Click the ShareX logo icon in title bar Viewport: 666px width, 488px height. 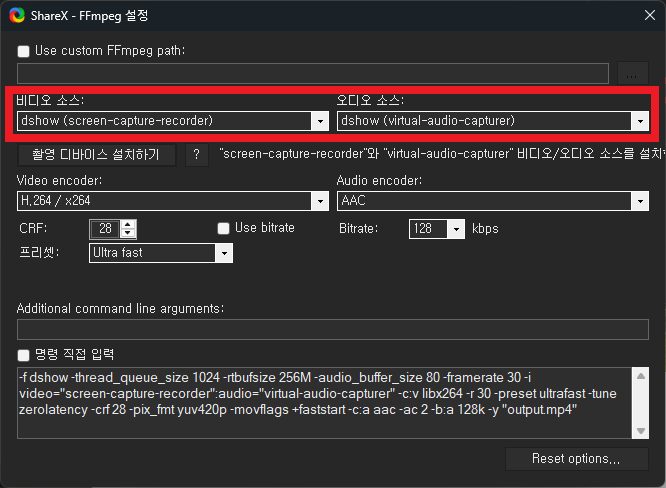[17, 15]
